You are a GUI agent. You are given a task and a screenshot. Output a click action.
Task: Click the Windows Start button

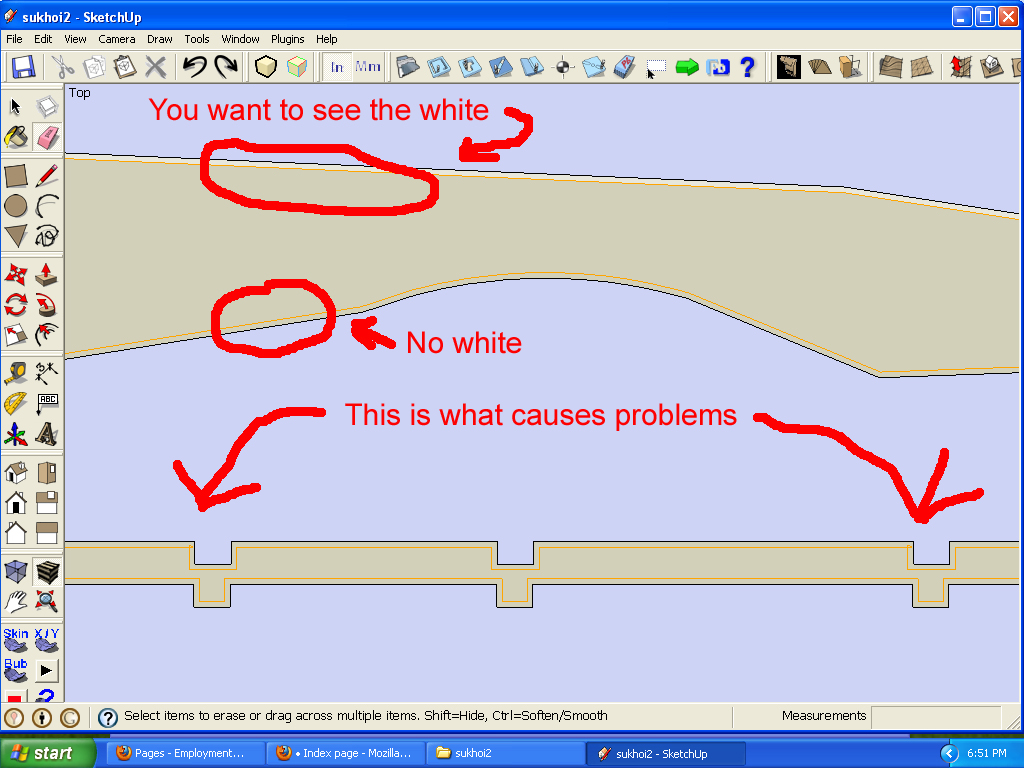47,753
